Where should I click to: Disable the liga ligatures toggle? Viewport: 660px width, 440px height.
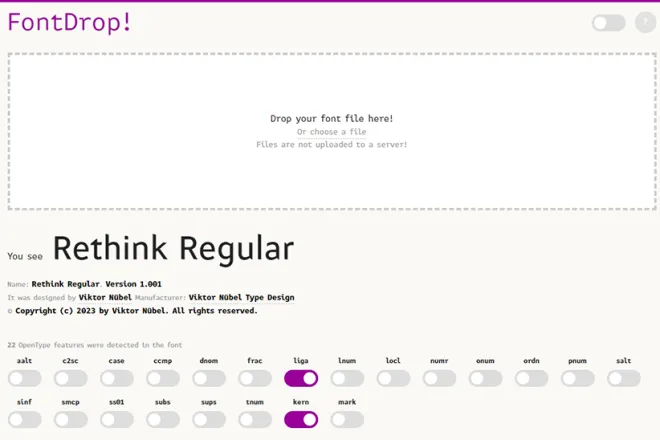coord(301,378)
